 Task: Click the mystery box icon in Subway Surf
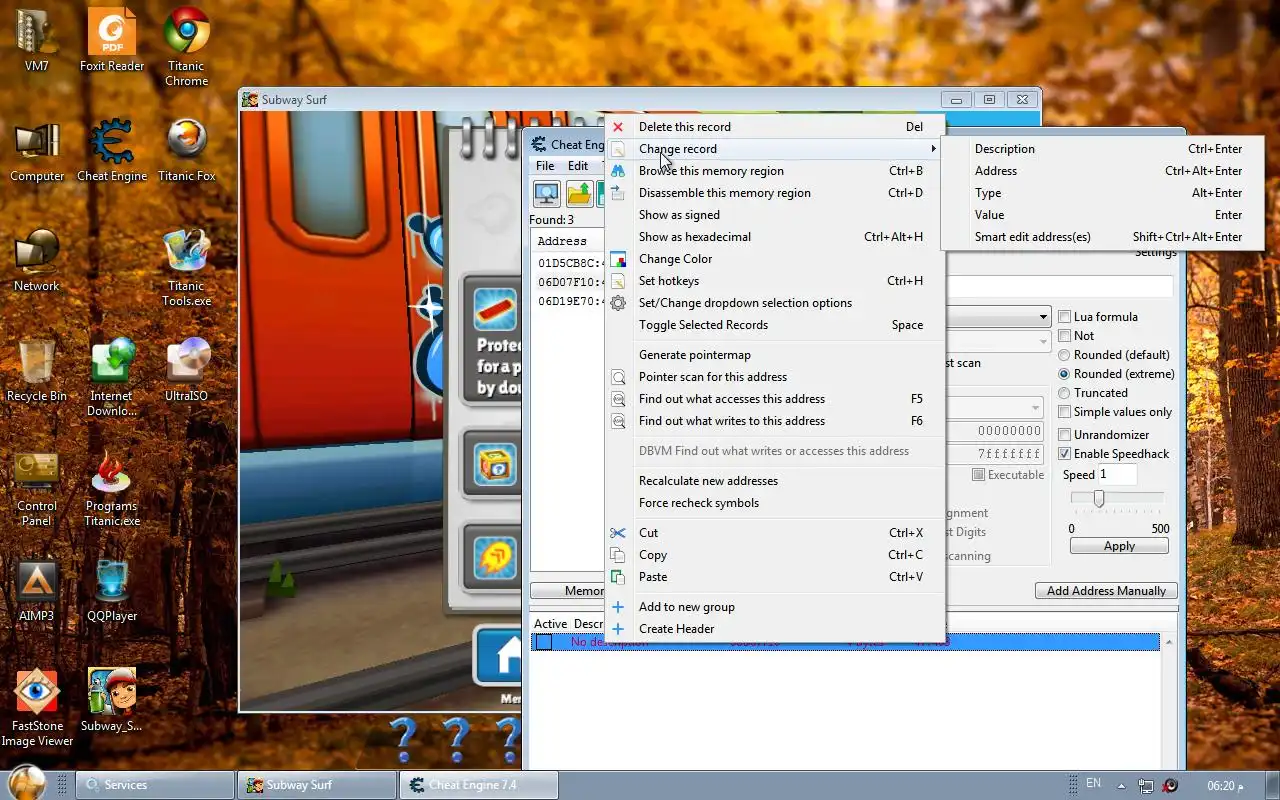[495, 464]
